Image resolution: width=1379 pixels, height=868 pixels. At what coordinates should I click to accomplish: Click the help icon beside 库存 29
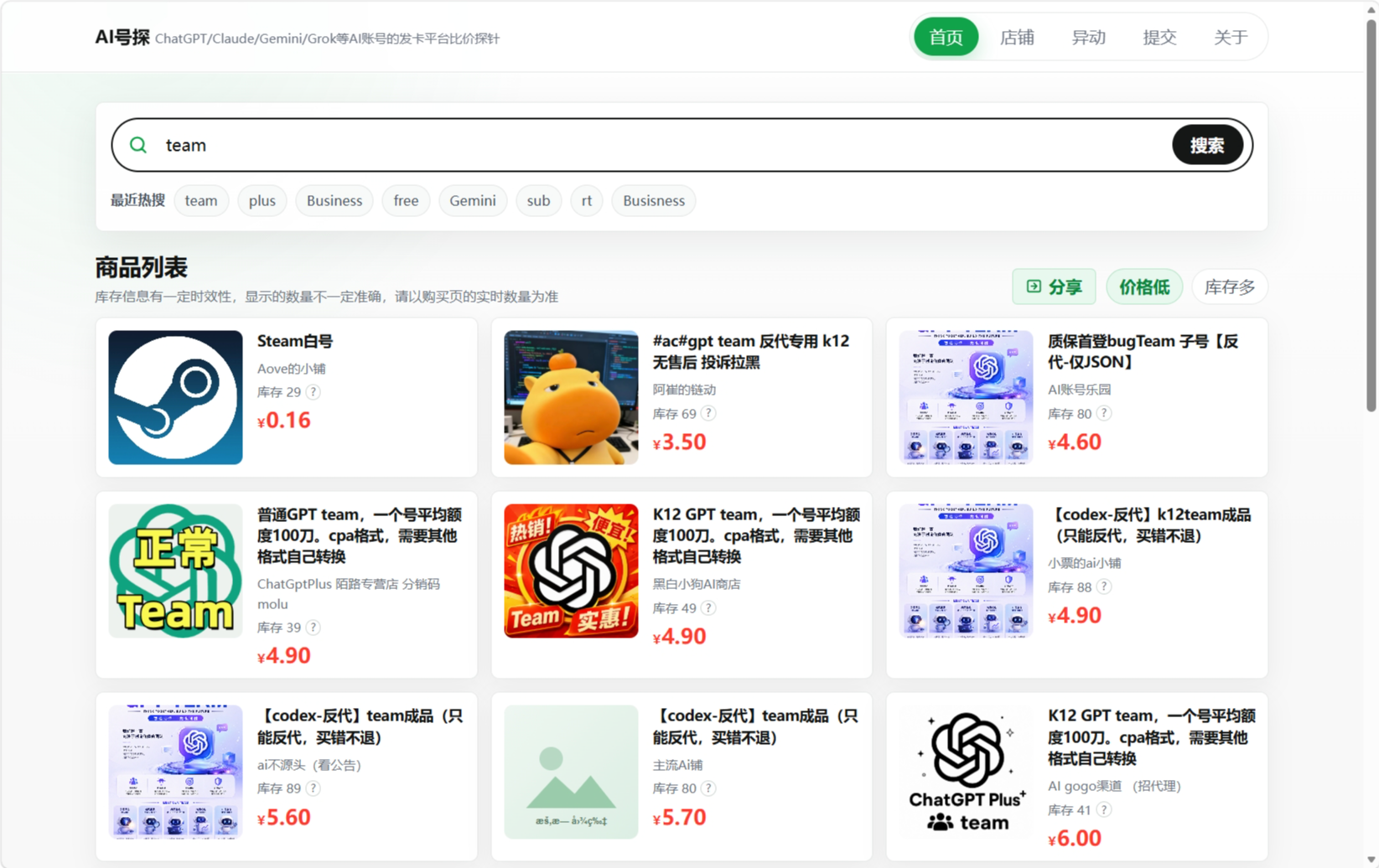(x=313, y=392)
